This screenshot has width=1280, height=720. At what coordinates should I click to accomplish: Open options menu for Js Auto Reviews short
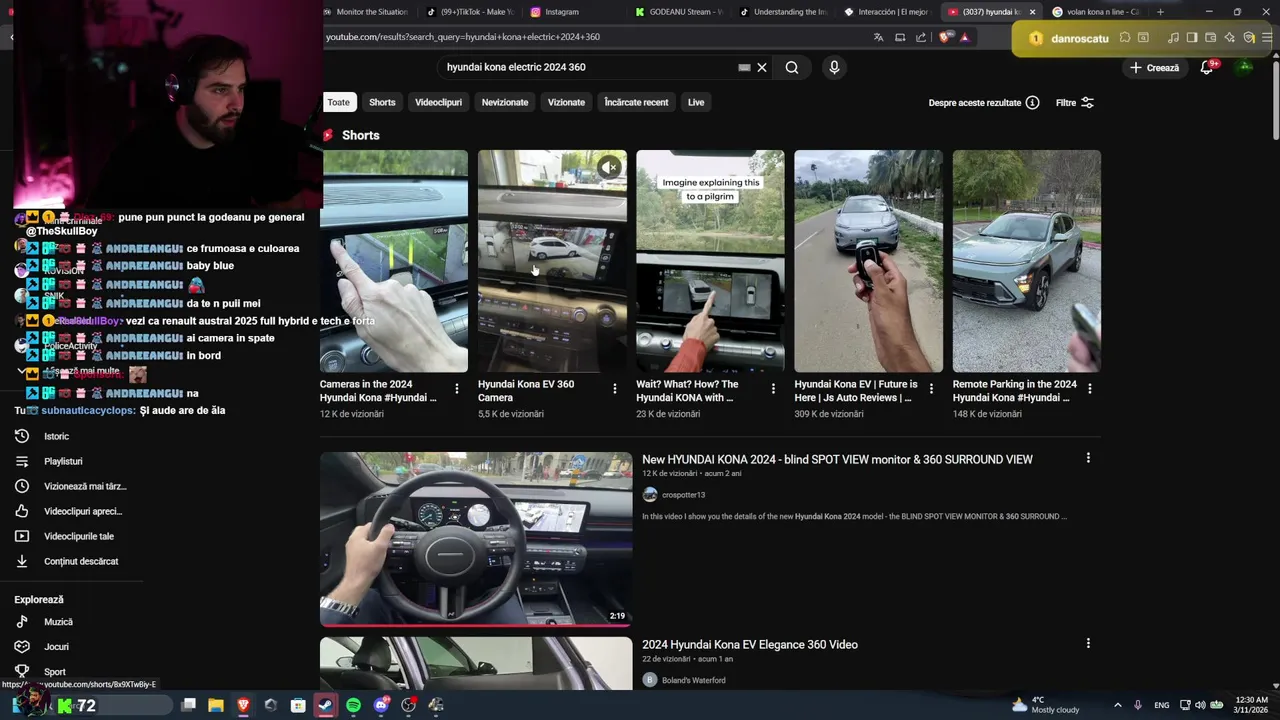pos(931,389)
